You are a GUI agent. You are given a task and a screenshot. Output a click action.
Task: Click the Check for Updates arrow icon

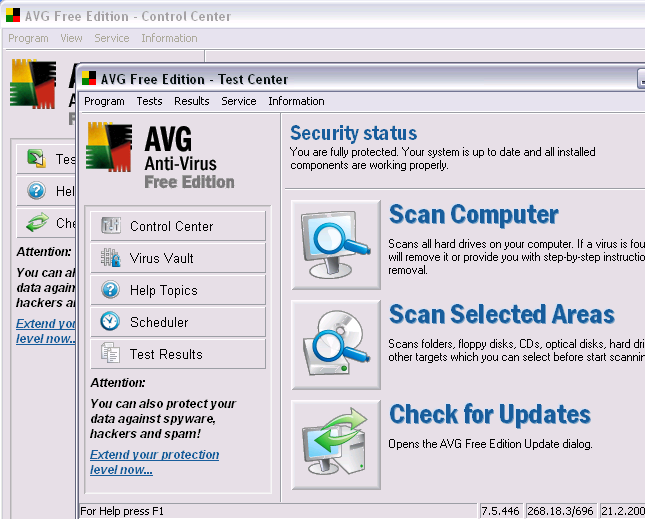(336, 444)
